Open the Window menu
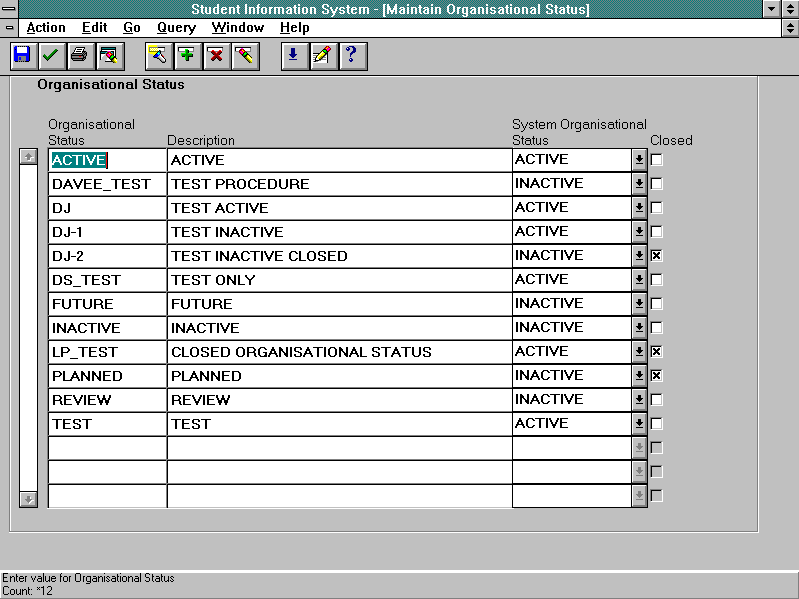This screenshot has height=599, width=799. coord(238,28)
